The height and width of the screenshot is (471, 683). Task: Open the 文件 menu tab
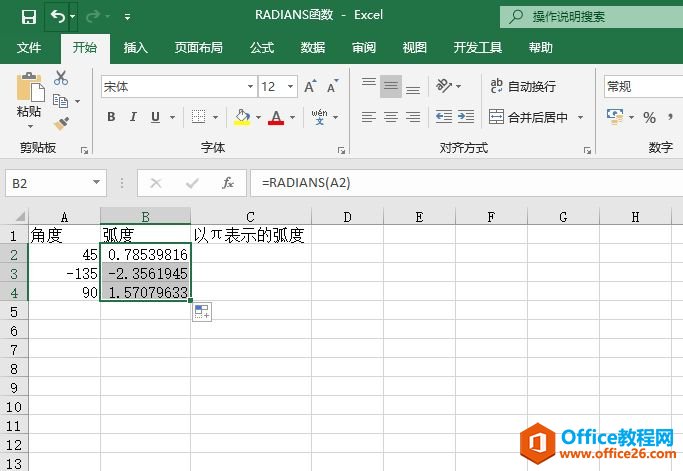[x=29, y=47]
